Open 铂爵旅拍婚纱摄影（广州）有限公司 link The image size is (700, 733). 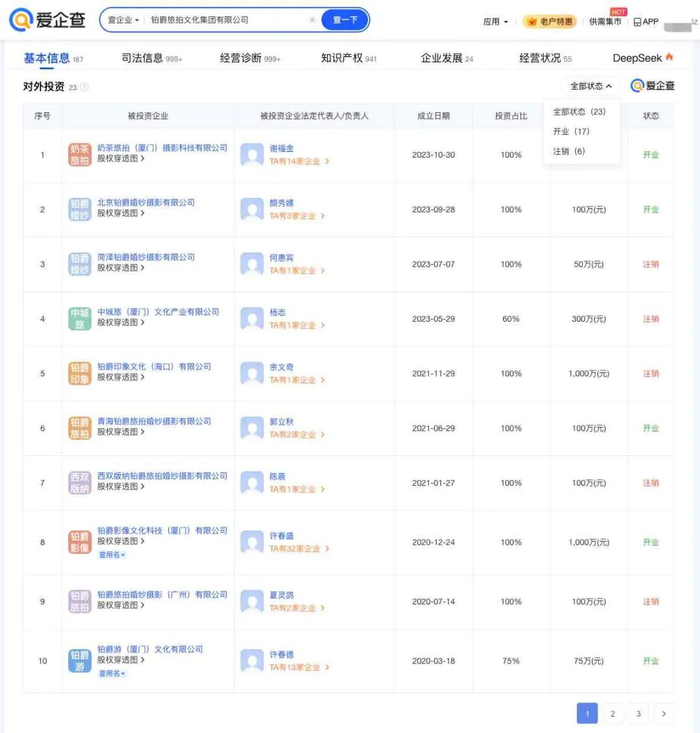[x=162, y=595]
